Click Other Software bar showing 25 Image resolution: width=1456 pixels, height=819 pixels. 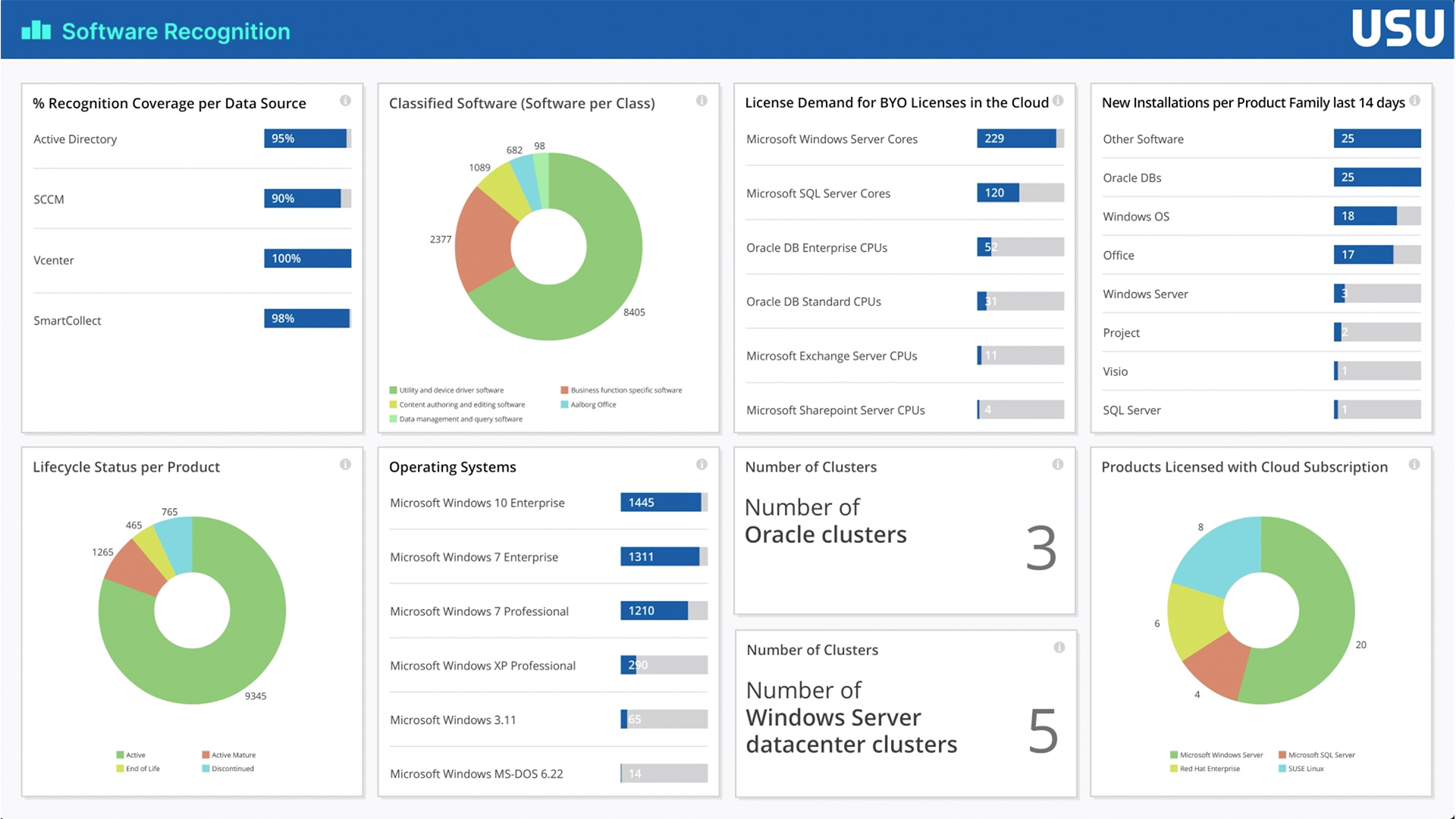(x=1377, y=138)
